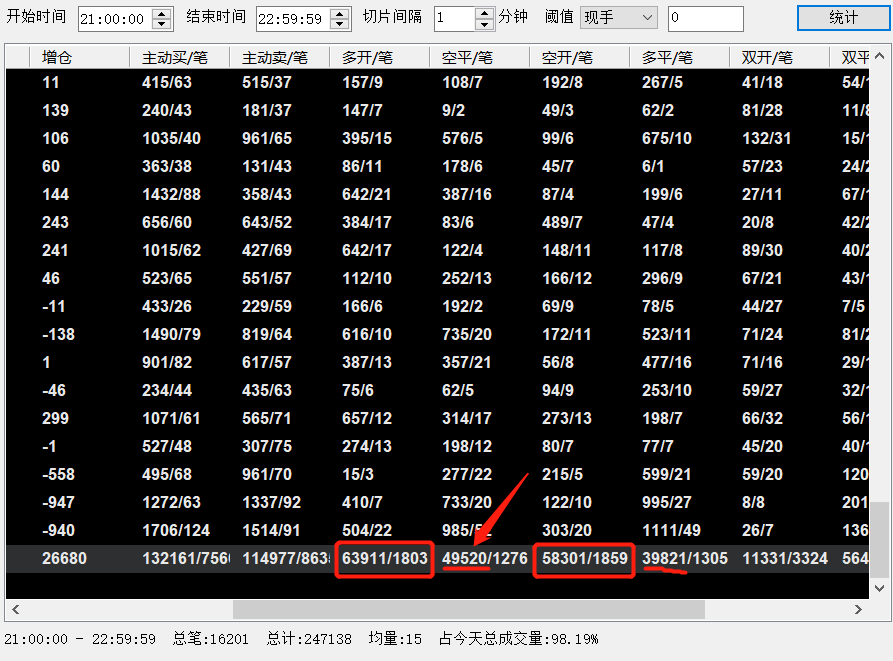Screen dimensions: 893x661
Task: Click the total cell 11331/3324
Action: click(785, 559)
